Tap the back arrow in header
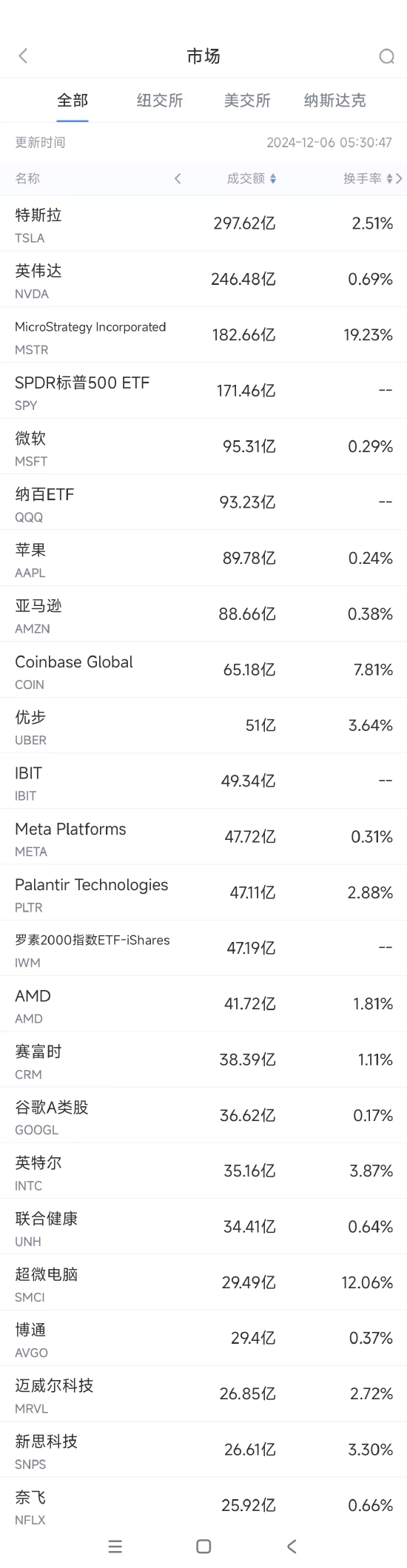 [23, 56]
